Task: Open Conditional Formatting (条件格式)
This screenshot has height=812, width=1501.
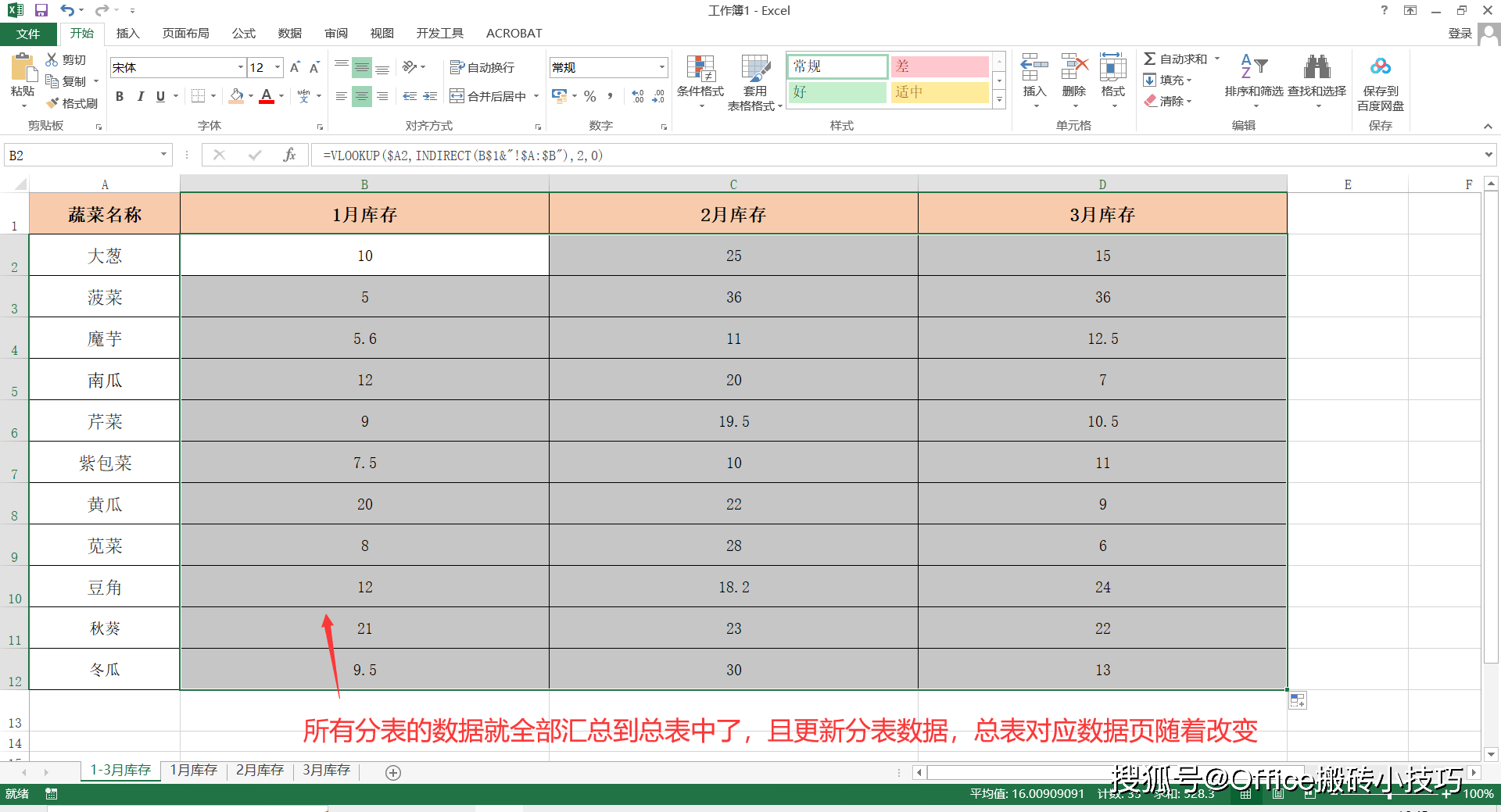Action: coord(700,82)
